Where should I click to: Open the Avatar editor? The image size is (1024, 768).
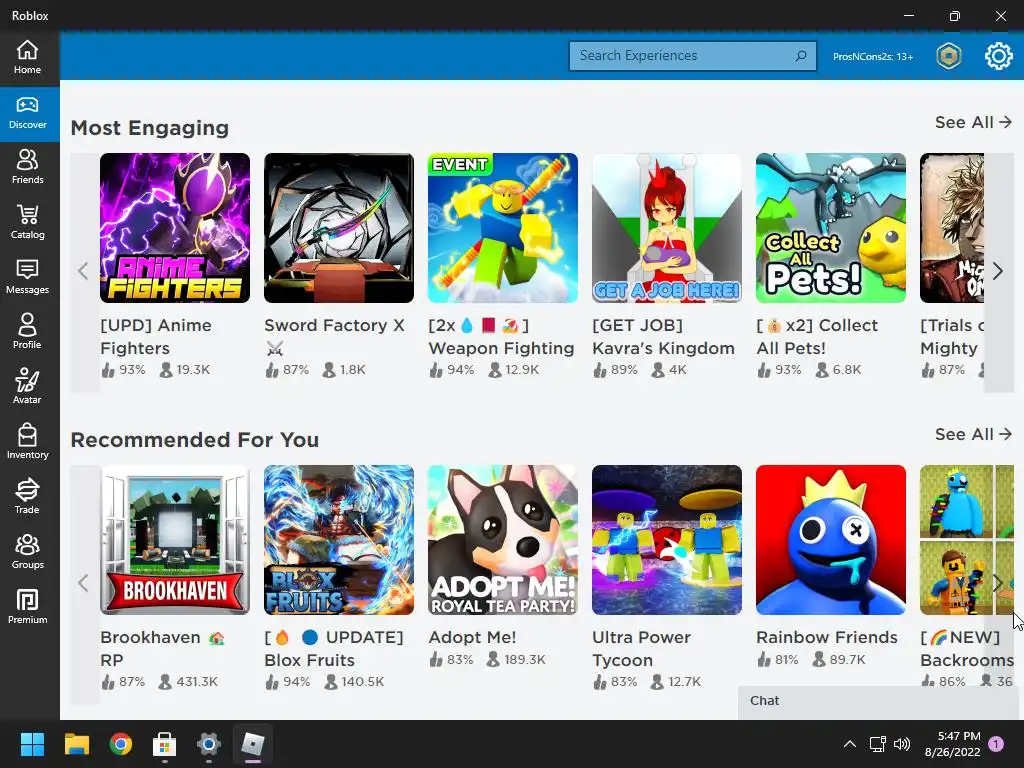point(27,387)
